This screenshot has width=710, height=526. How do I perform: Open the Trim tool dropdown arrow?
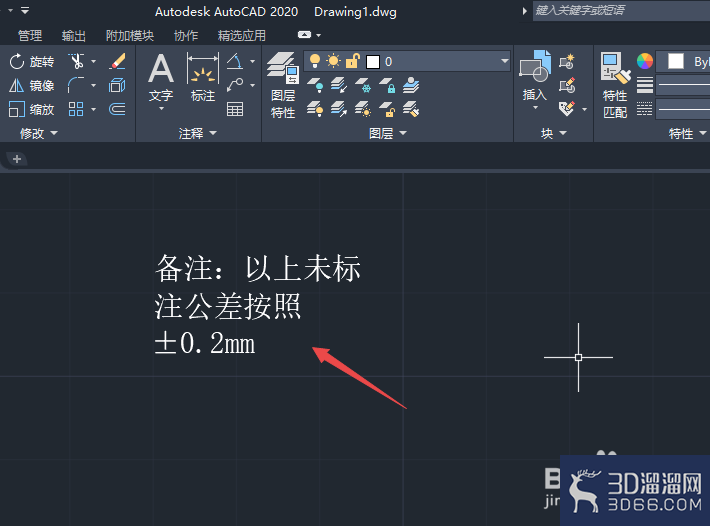pos(93,61)
